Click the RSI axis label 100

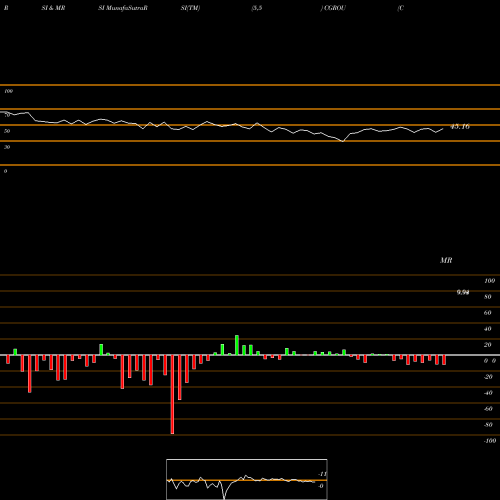pos(8,91)
